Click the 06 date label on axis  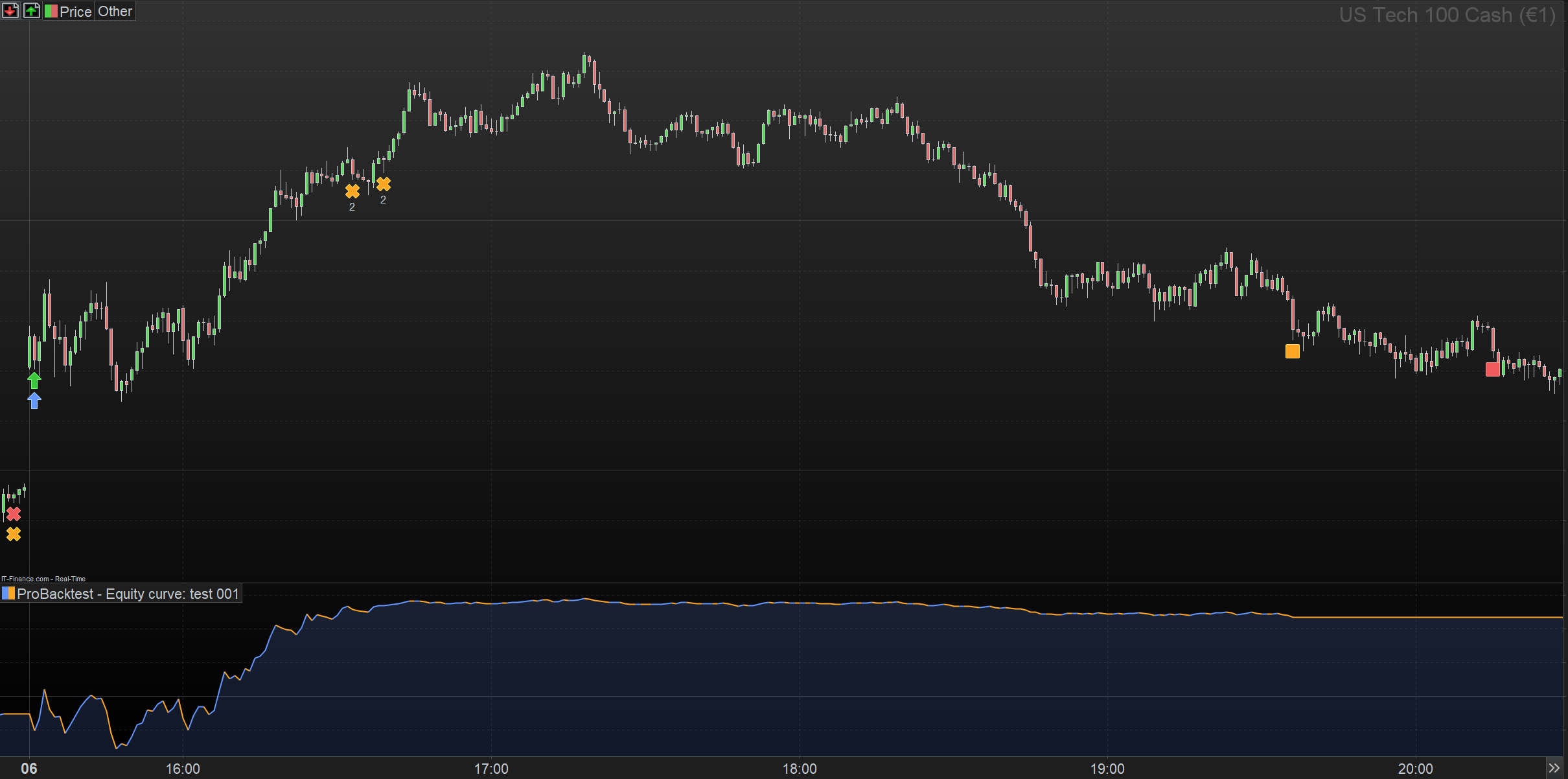pos(29,769)
